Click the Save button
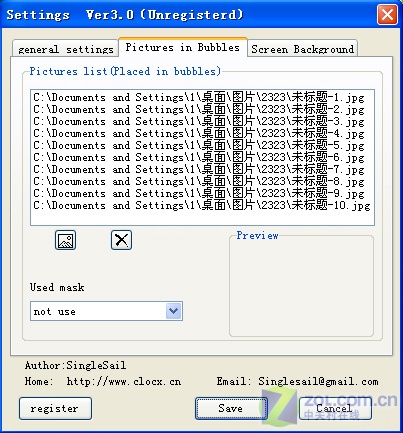This screenshot has width=403, height=433. tap(231, 408)
